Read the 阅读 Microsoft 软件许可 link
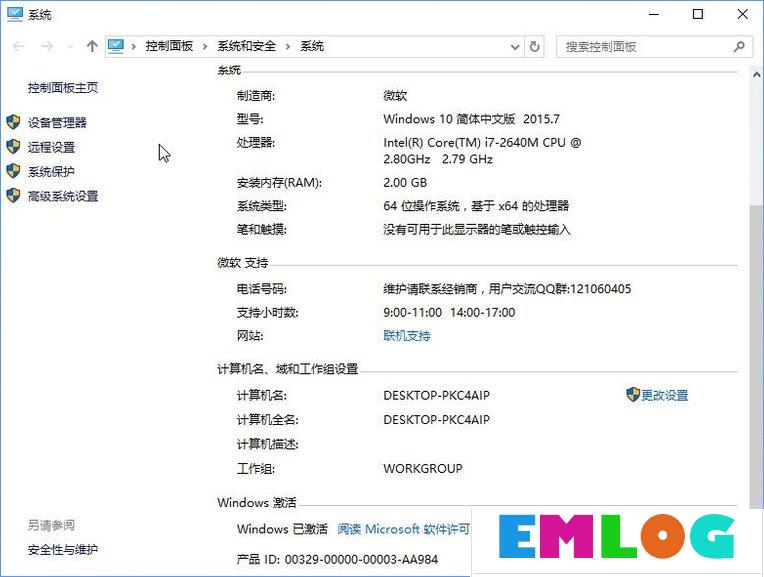The height and width of the screenshot is (577, 764). [x=403, y=529]
